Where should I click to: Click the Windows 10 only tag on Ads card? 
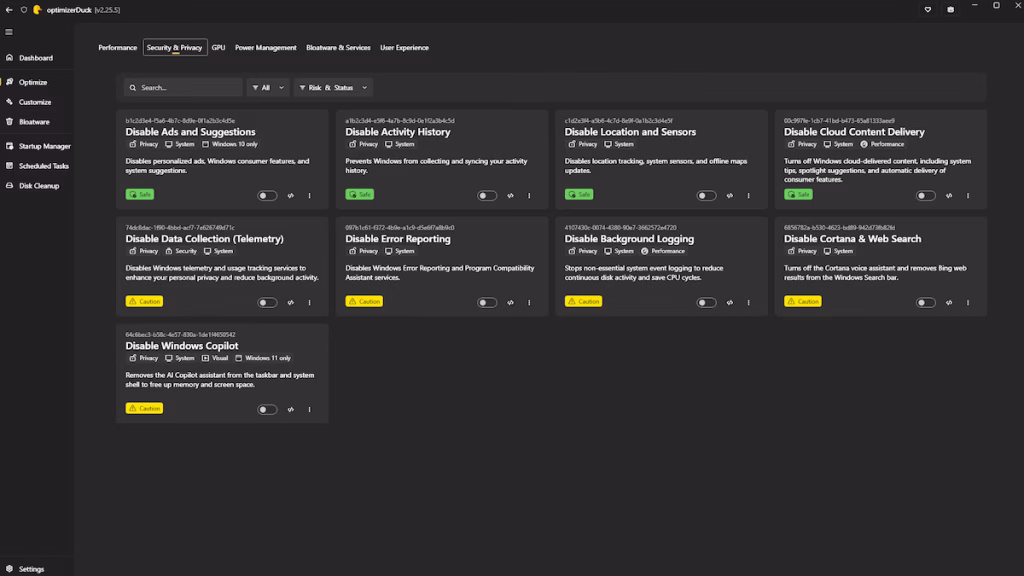pyautogui.click(x=229, y=144)
